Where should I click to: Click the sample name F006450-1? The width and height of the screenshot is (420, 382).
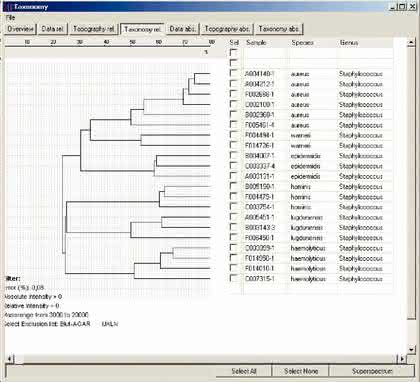coord(259,238)
